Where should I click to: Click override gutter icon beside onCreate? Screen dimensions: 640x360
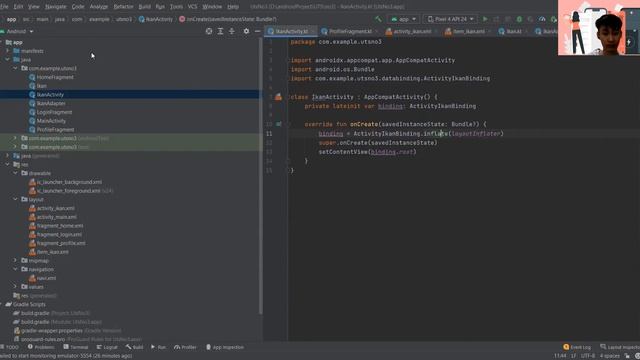point(279,124)
